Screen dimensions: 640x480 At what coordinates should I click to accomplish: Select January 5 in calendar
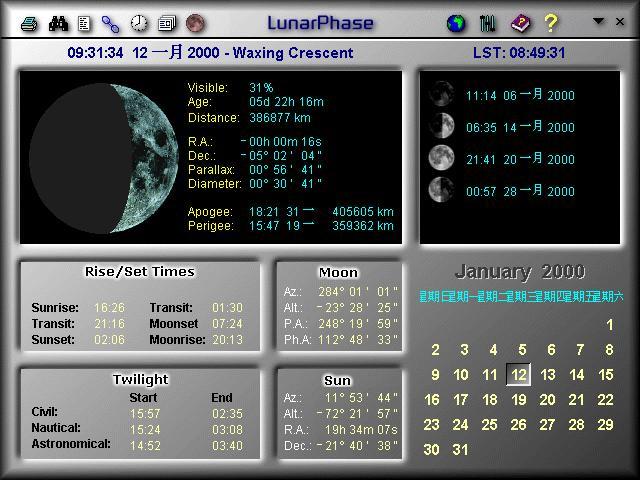point(522,350)
